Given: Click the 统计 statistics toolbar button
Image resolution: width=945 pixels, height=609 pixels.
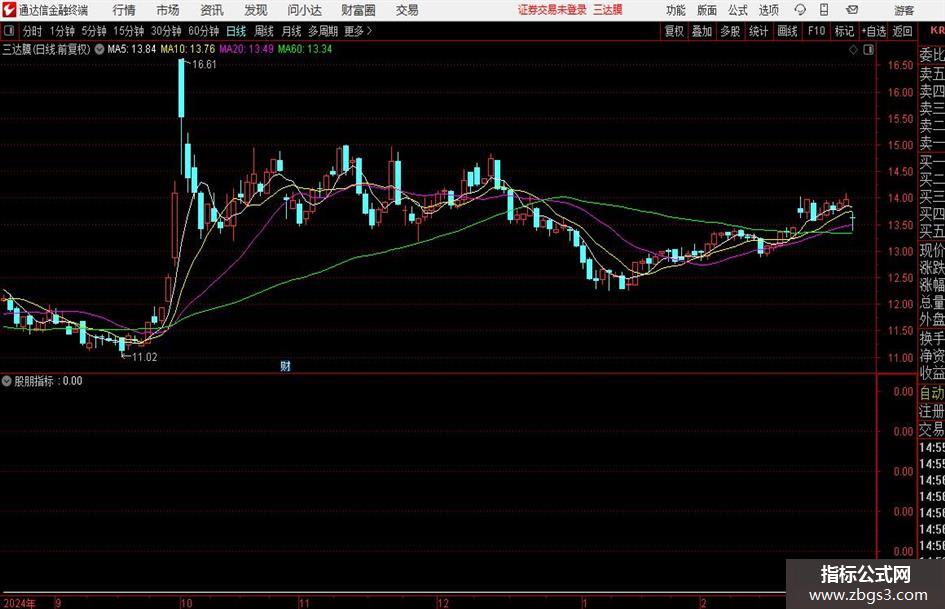Looking at the screenshot, I should (x=758, y=31).
